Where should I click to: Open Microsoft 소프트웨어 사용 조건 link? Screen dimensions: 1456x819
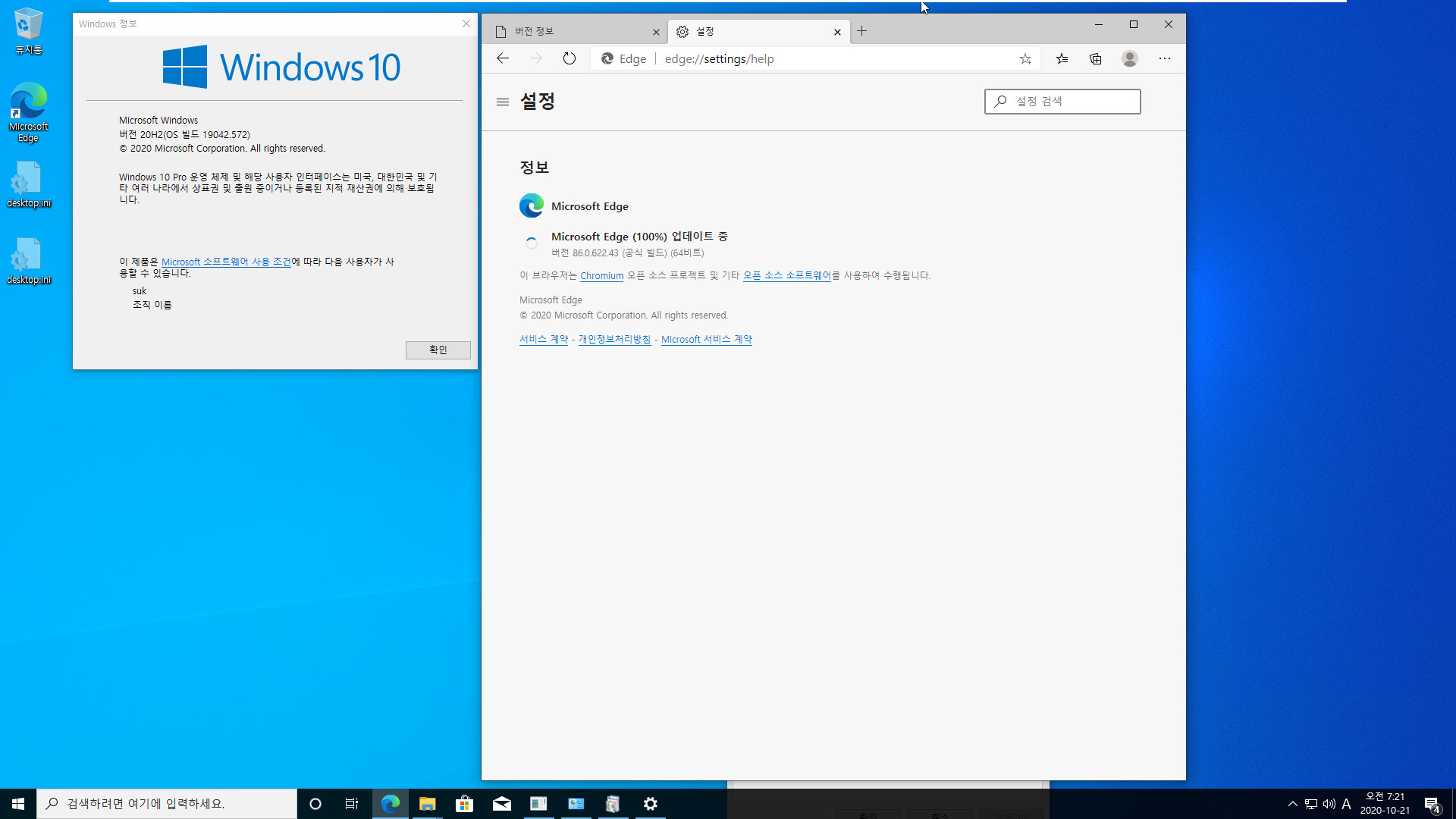click(x=226, y=262)
